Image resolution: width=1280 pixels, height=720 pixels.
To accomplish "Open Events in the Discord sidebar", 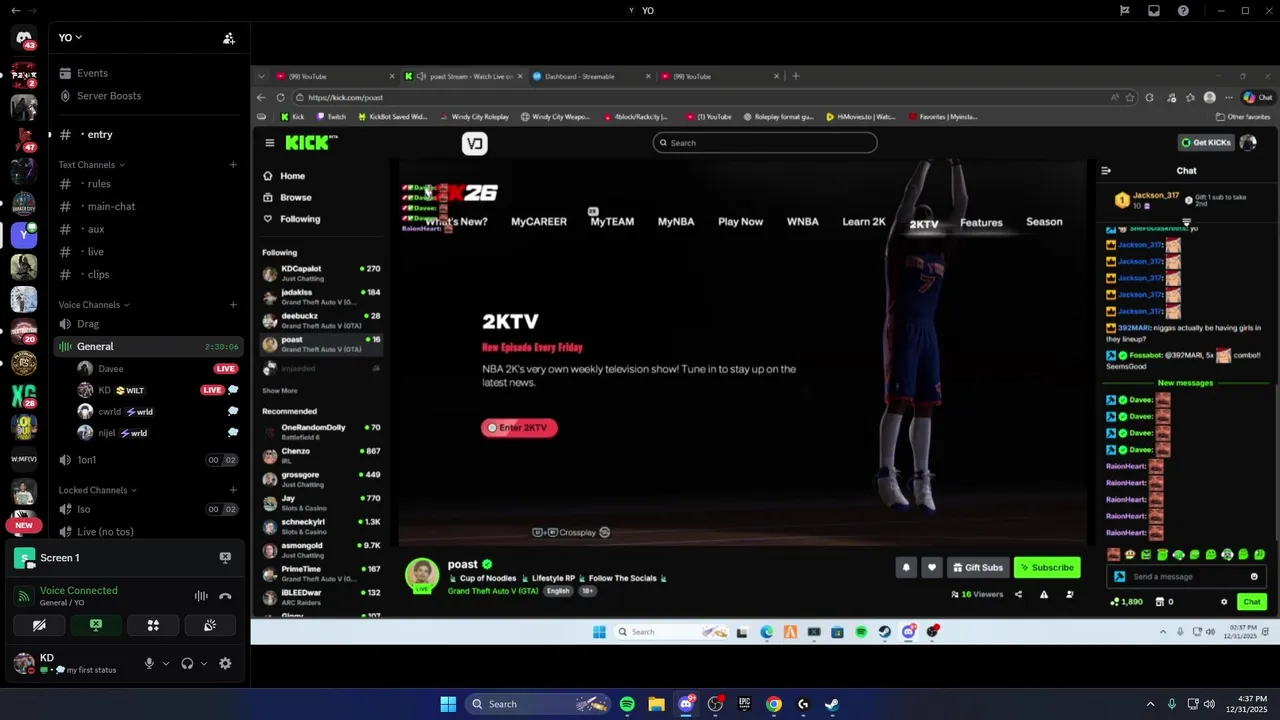I will coord(92,73).
